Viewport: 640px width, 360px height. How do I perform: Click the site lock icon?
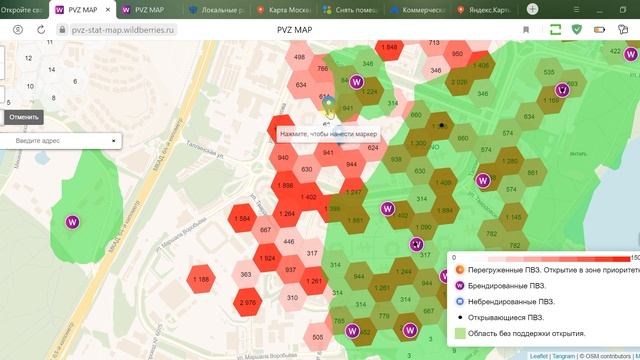click(62, 29)
